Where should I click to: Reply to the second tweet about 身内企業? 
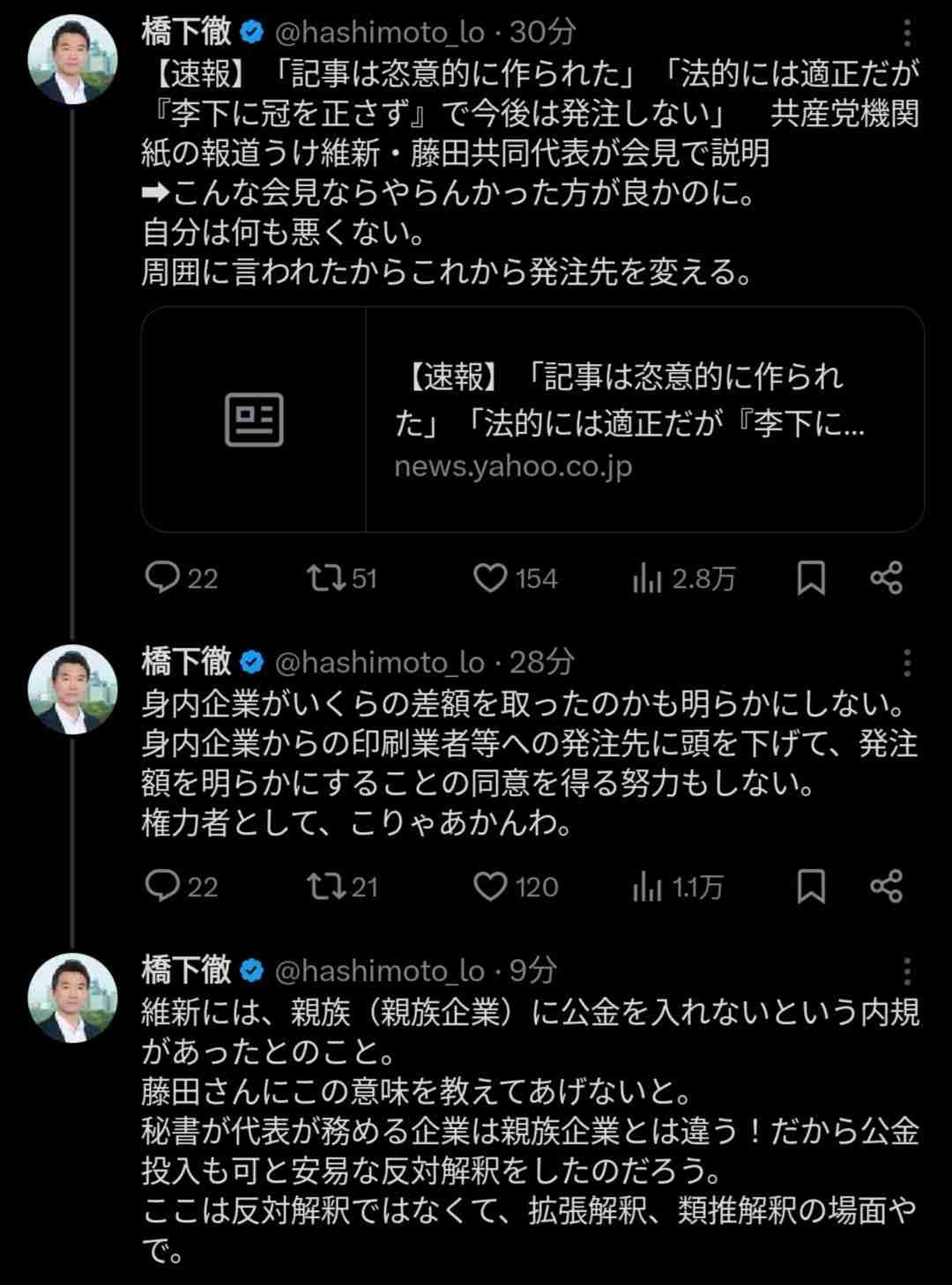coord(163,887)
